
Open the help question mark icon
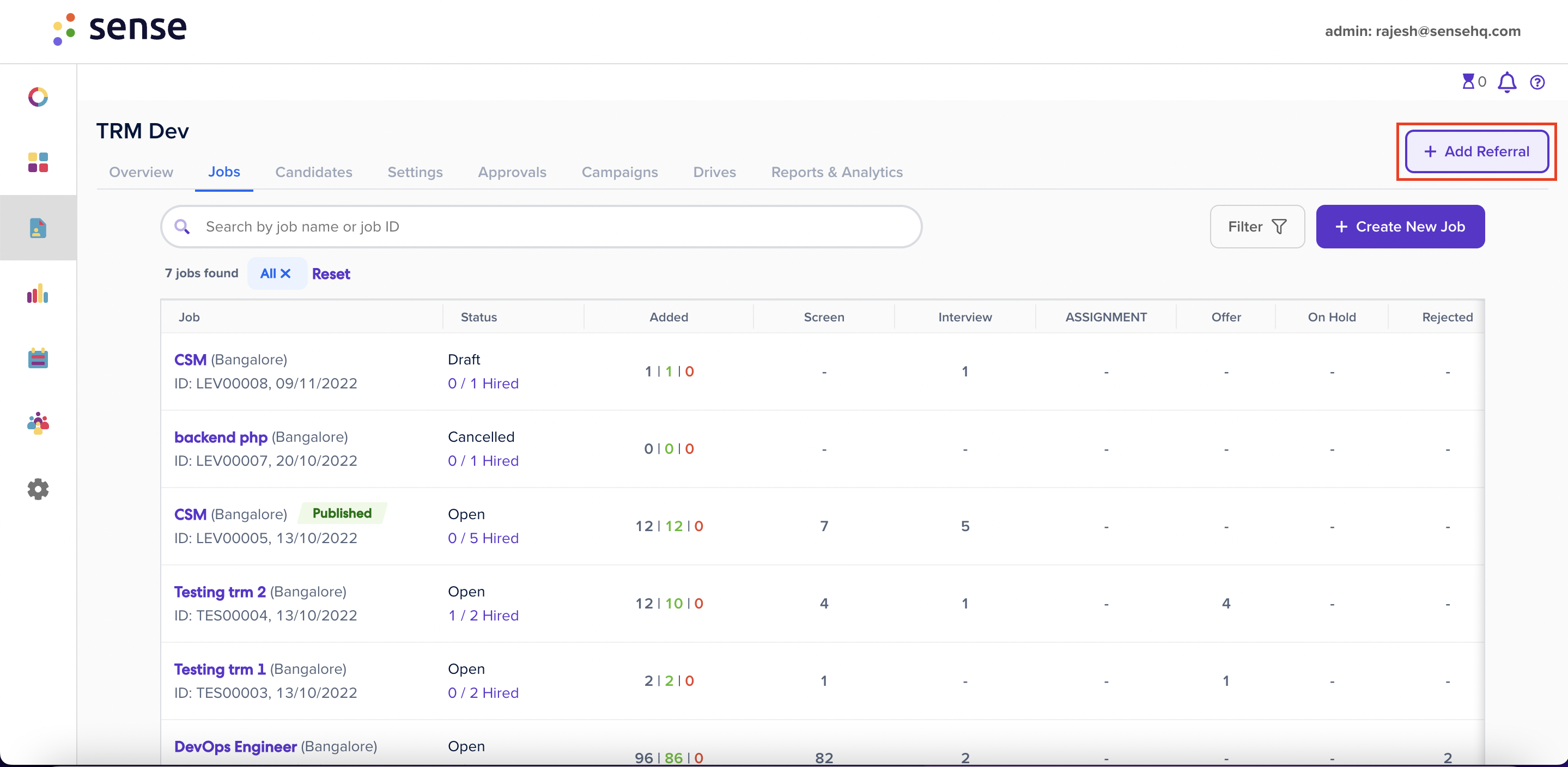pyautogui.click(x=1537, y=82)
